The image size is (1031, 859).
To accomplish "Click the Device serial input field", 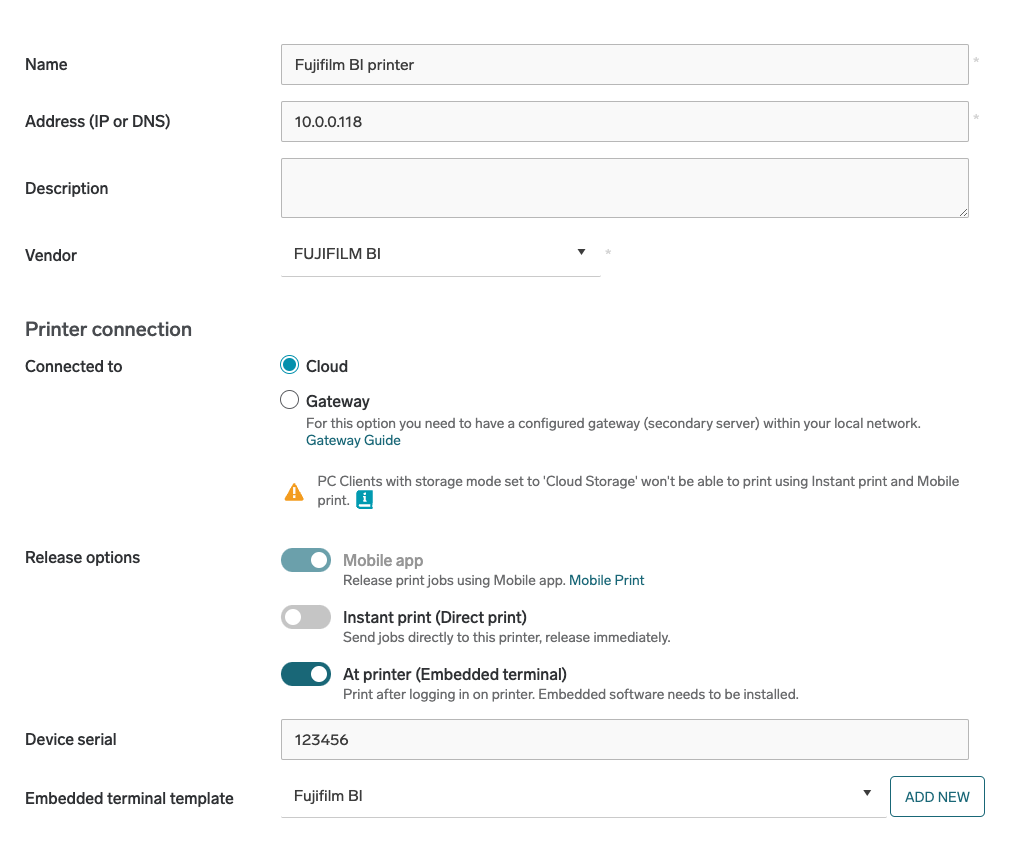I will point(624,740).
